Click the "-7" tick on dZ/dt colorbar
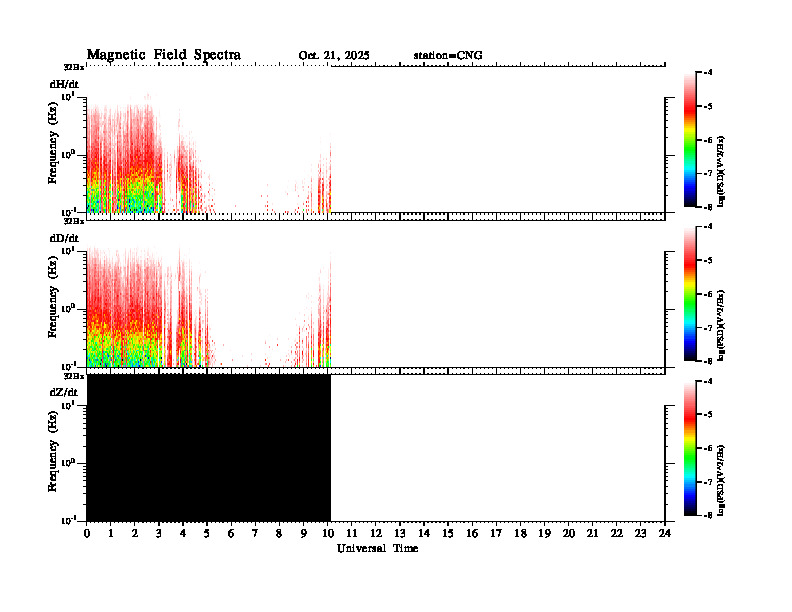The image size is (792, 612). [x=708, y=482]
